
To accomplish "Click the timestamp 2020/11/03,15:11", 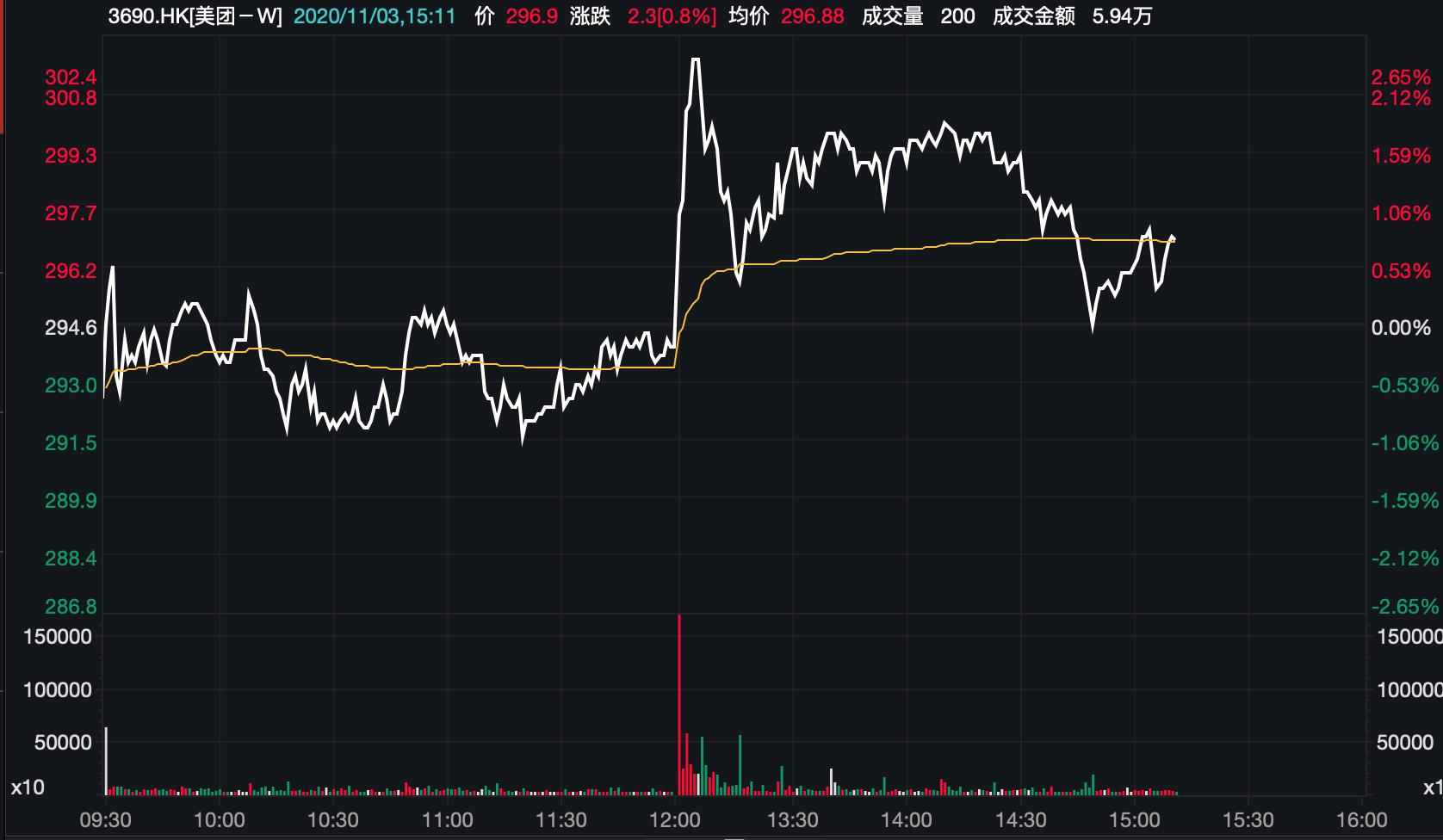I will point(375,16).
